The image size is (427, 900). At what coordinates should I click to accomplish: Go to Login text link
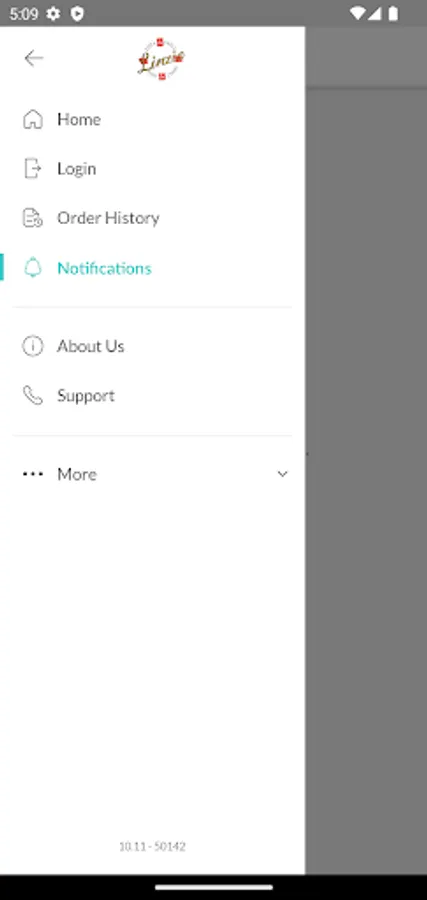76,169
